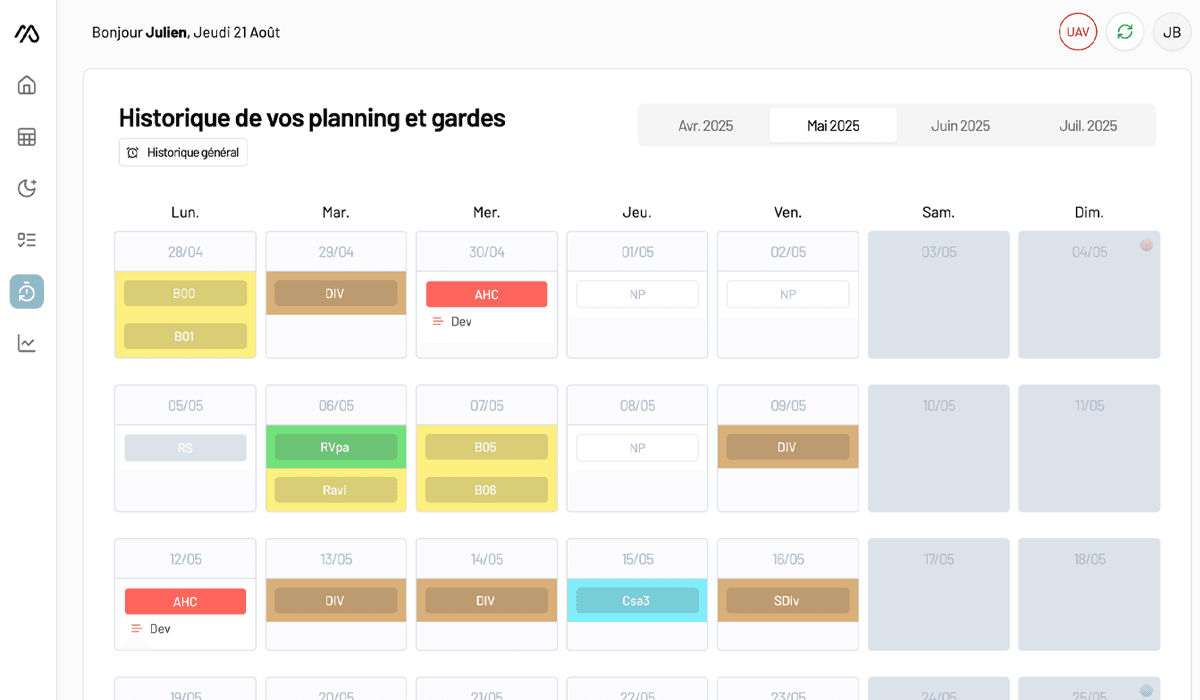Image resolution: width=1200 pixels, height=700 pixels.
Task: Switch to the Avr. 2025 tab
Action: 705,126
